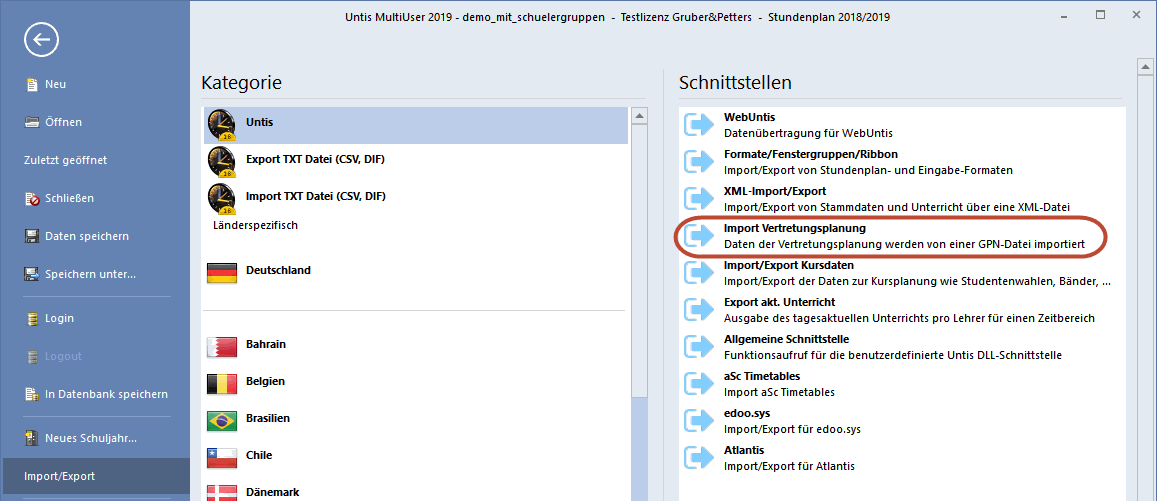Viewport: 1157px width, 501px height.
Task: Click the Export TXT Datei clock icon
Action: pyautogui.click(x=222, y=162)
